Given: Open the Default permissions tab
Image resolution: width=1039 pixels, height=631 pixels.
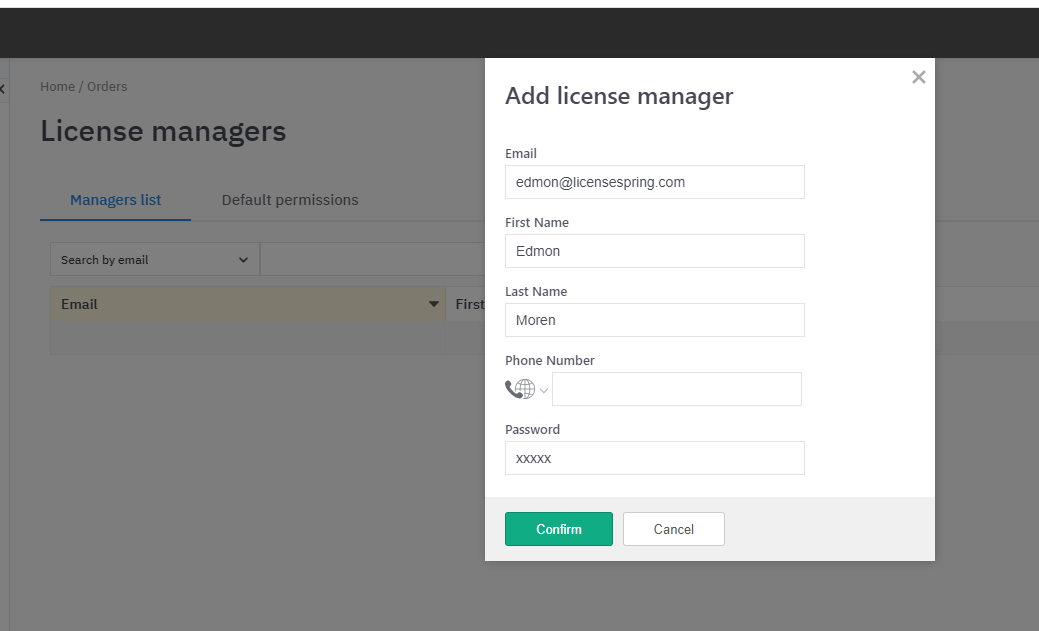Looking at the screenshot, I should 290,200.
